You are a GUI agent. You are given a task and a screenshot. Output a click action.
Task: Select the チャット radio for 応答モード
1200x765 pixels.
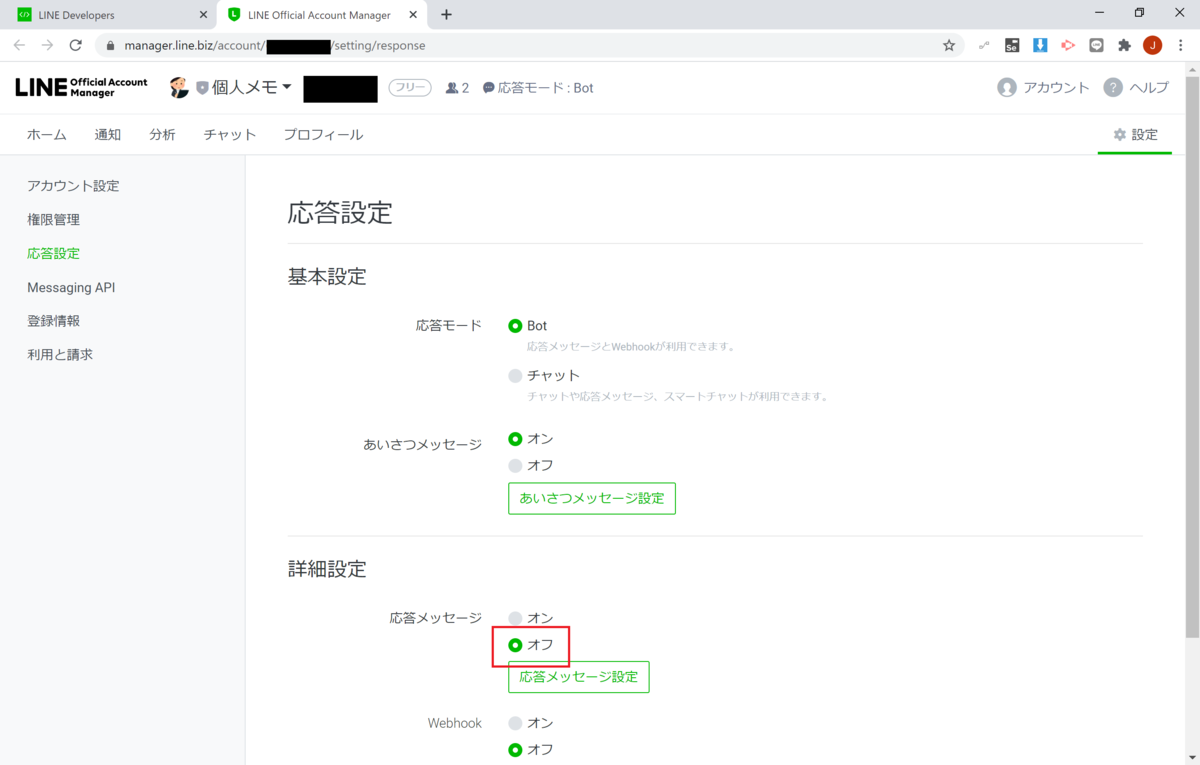[514, 375]
